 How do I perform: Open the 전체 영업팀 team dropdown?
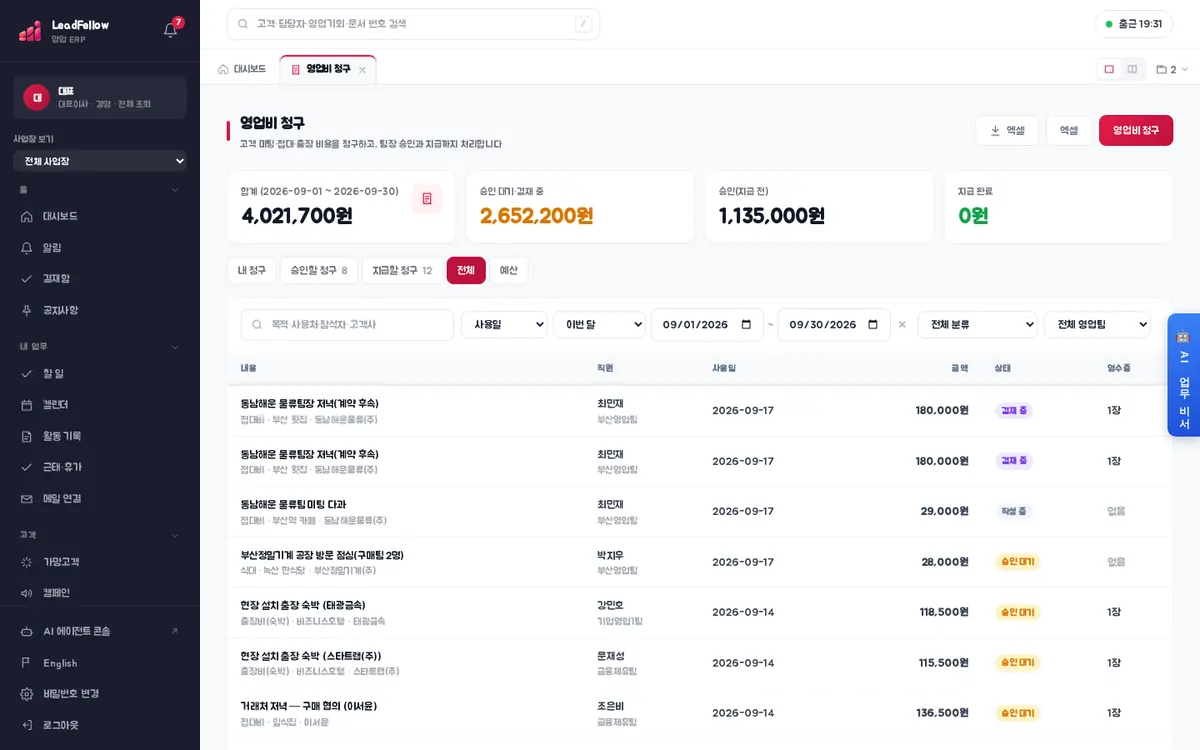coord(1097,325)
